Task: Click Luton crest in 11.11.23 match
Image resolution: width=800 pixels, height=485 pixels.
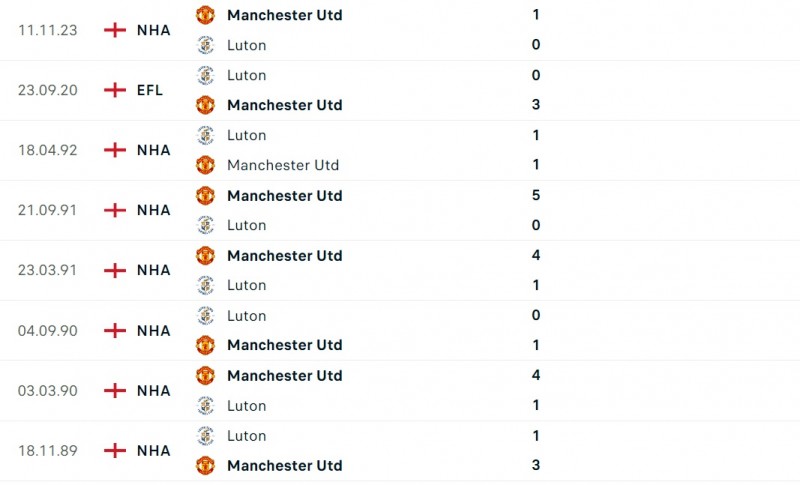Action: tap(205, 45)
